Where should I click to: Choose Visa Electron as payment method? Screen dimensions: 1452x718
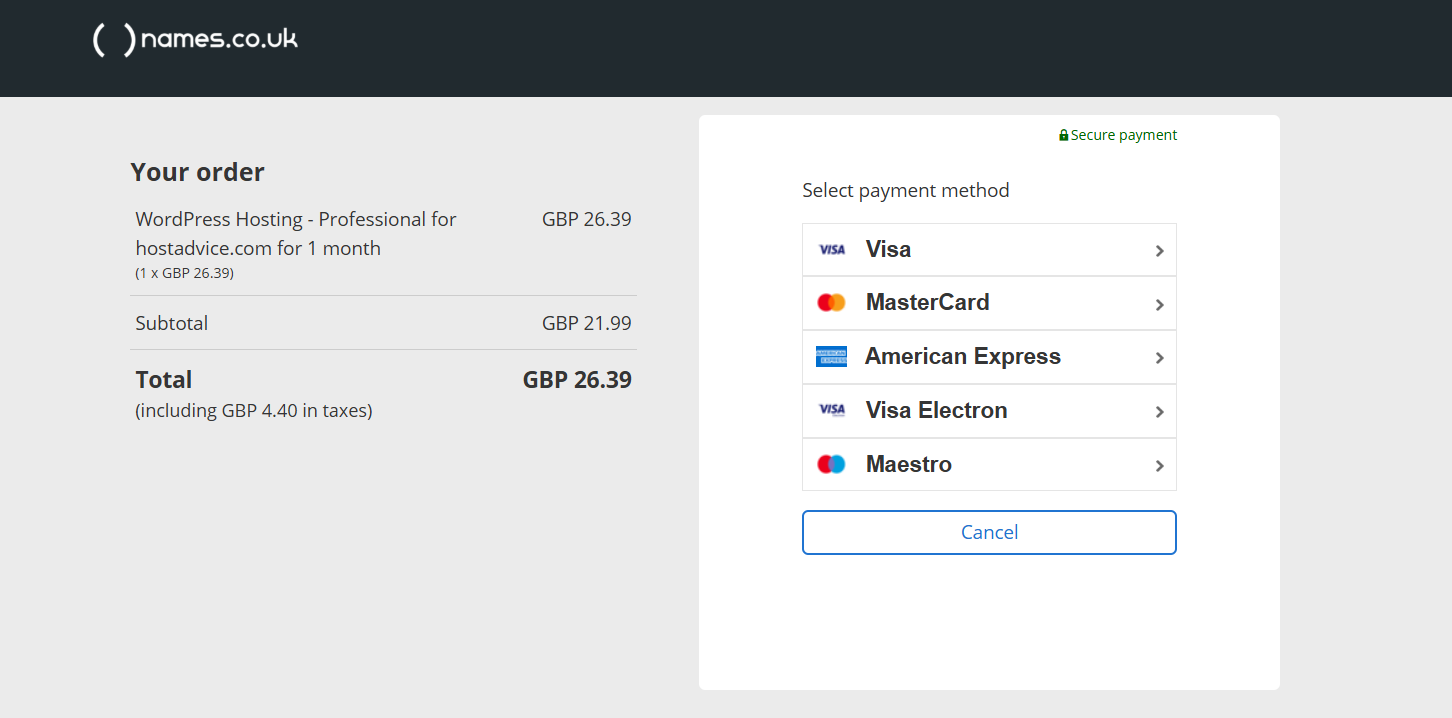pyautogui.click(x=989, y=411)
